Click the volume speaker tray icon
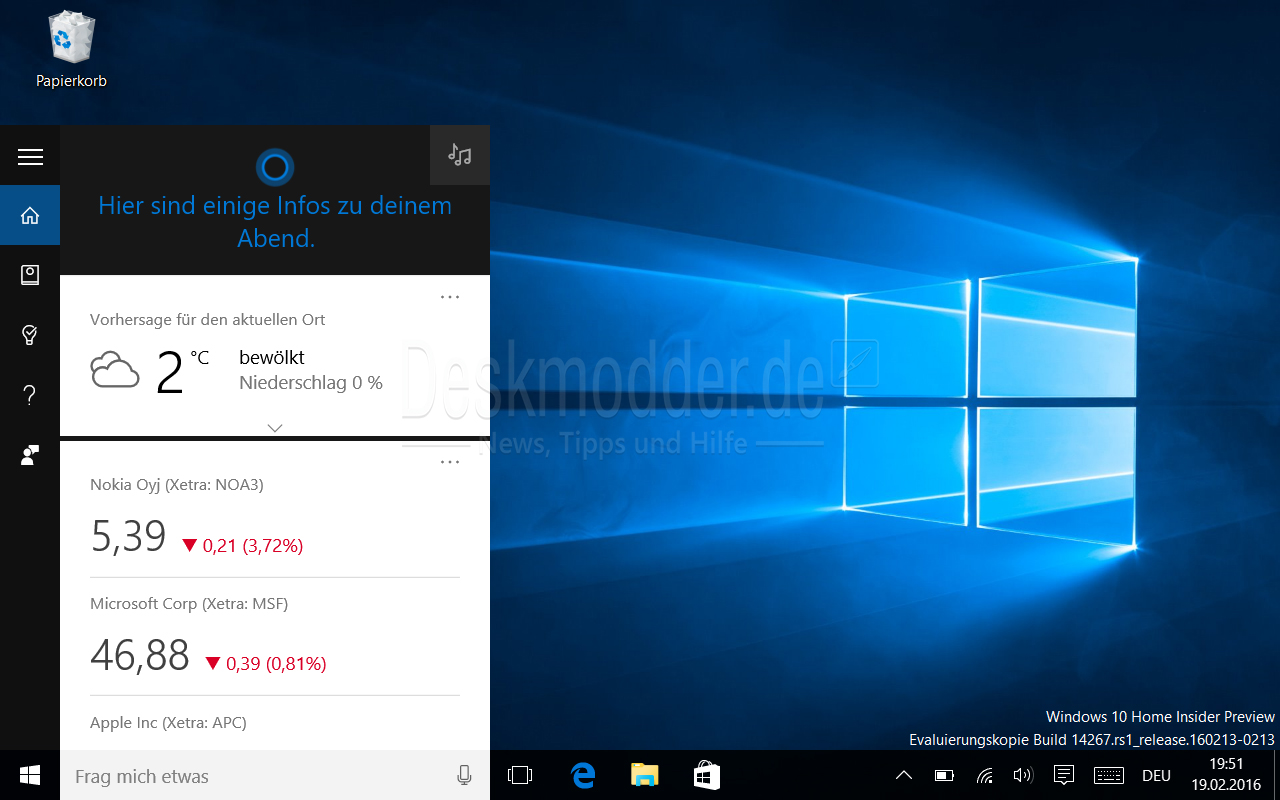 click(x=1023, y=775)
